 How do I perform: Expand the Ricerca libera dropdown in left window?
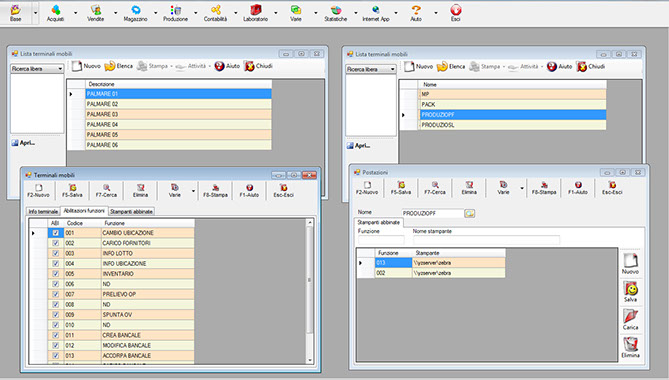pyautogui.click(x=60, y=69)
